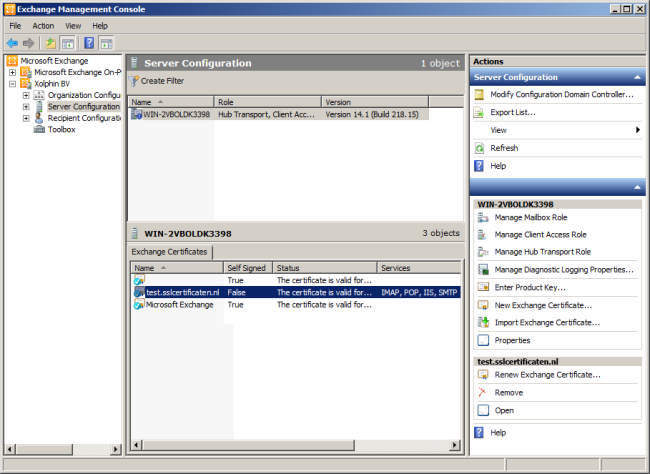Select the test.sslcertificaten.nl certificate row
Screen dimensions: 650x474
pyautogui.click(x=296, y=292)
